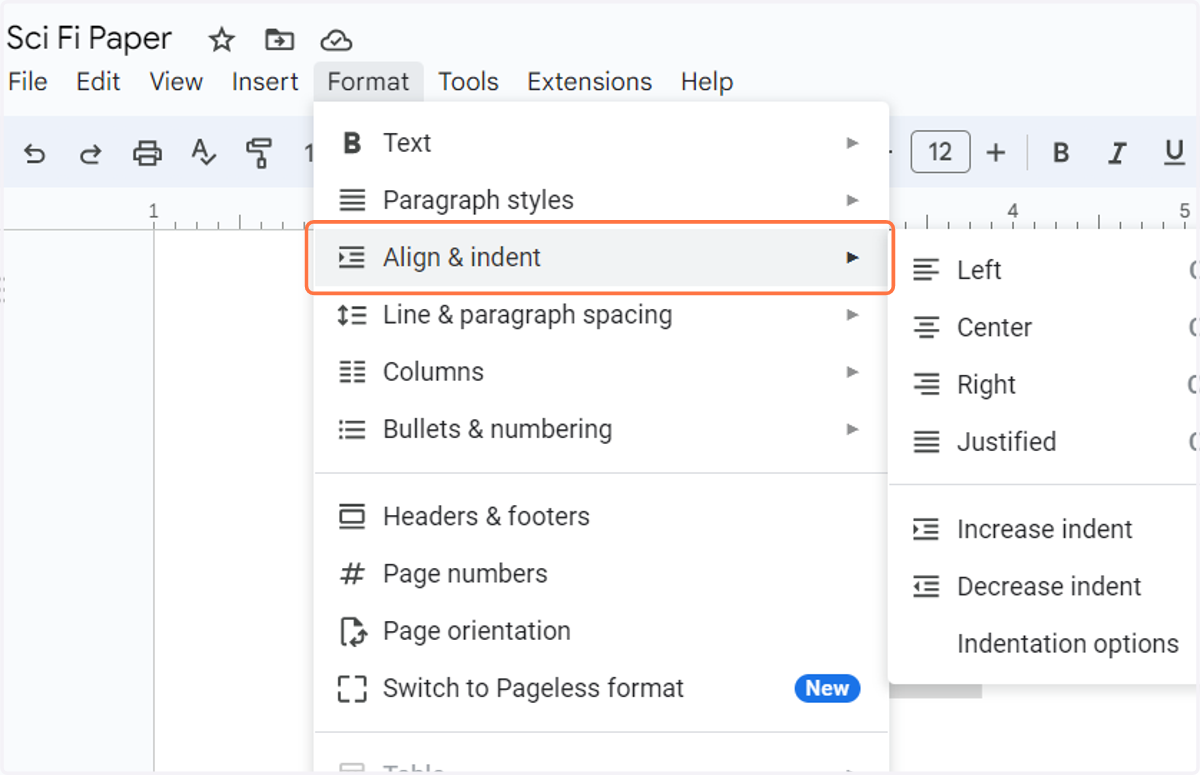Image resolution: width=1200 pixels, height=775 pixels.
Task: Expand Line & paragraph spacing submenu
Action: [601, 315]
